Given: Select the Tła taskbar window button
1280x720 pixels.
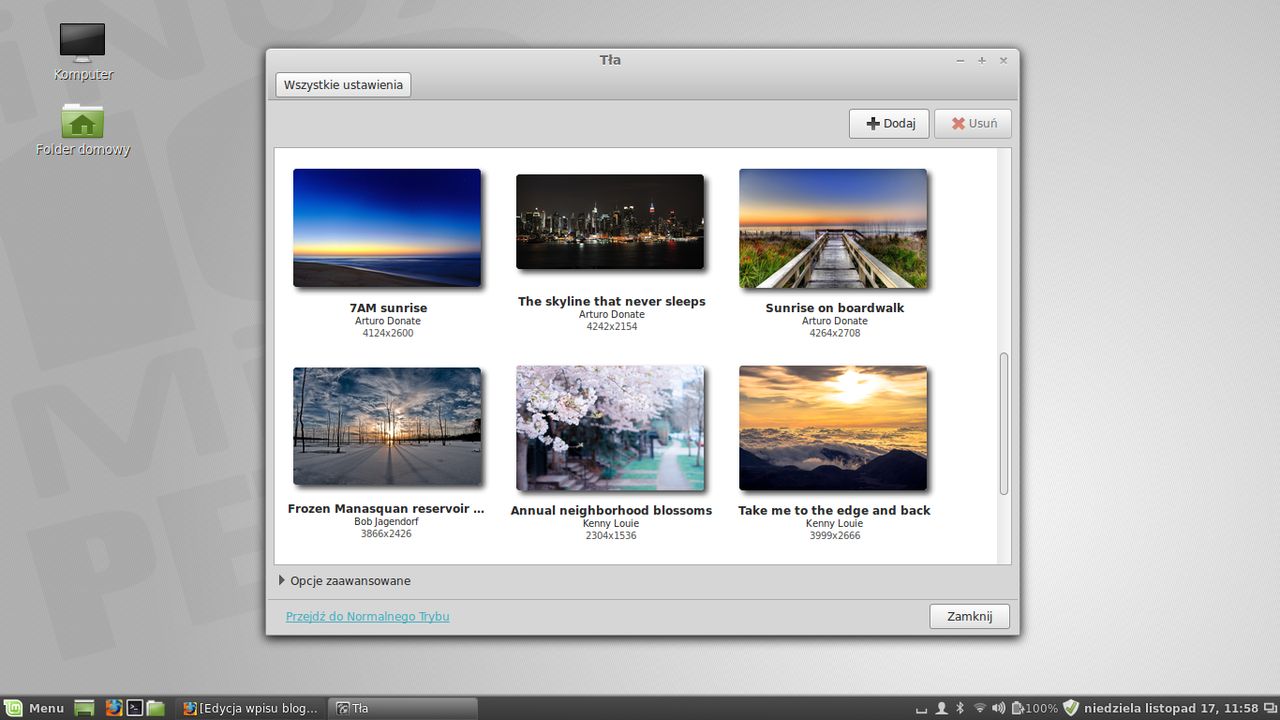Looking at the screenshot, I should click(403, 708).
